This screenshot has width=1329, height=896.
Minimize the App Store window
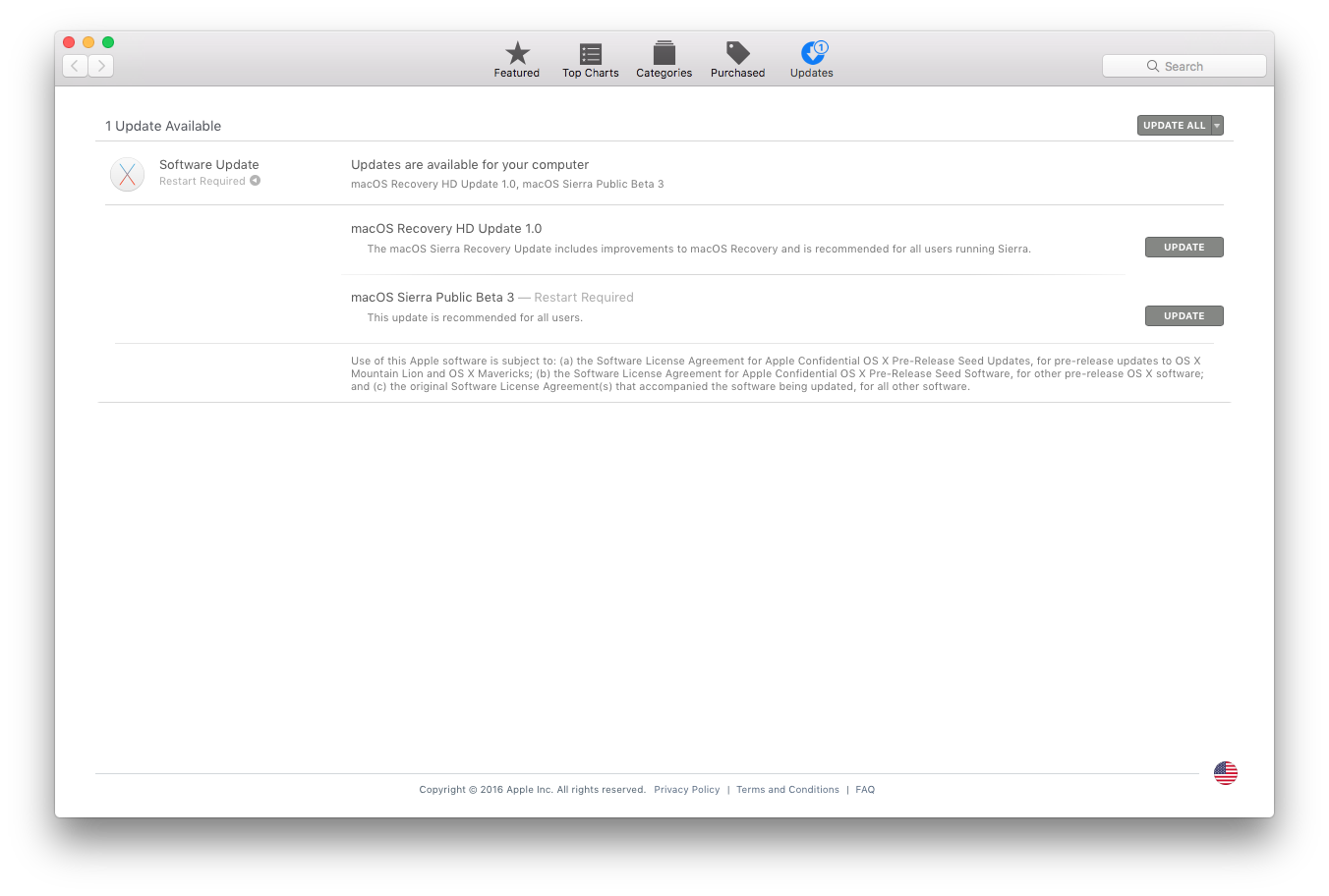coord(88,42)
